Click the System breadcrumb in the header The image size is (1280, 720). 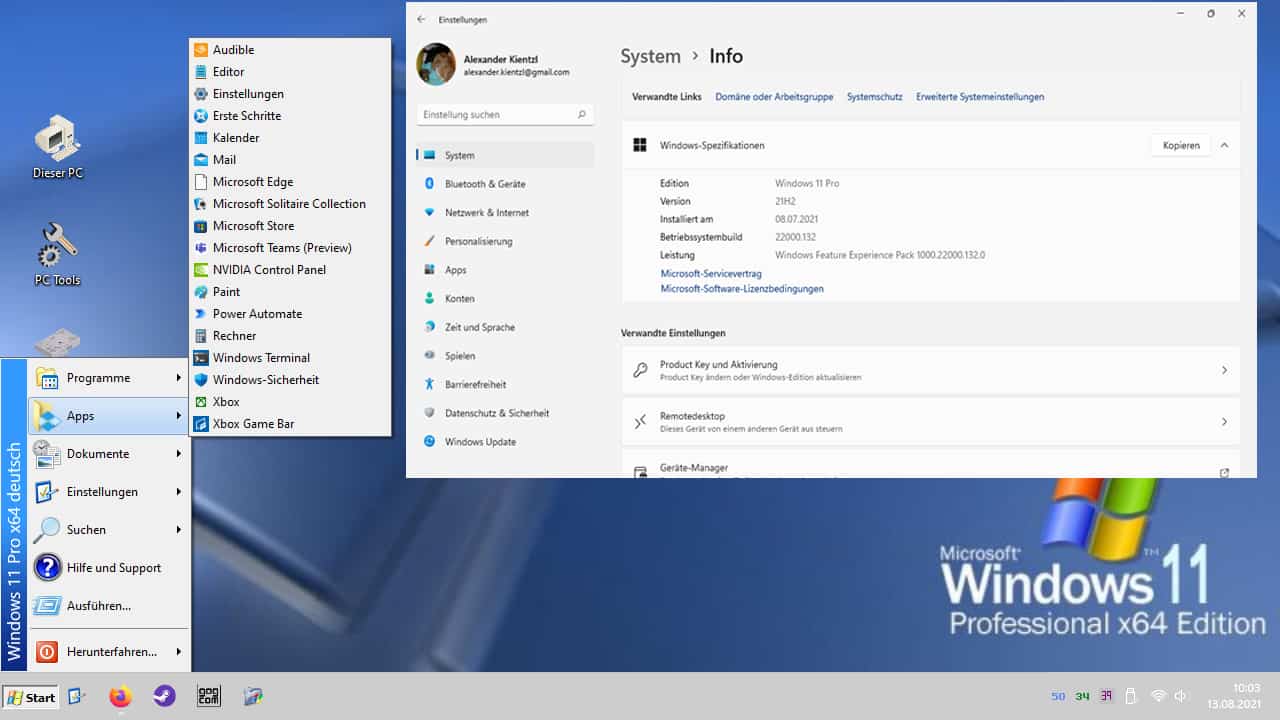pyautogui.click(x=650, y=56)
